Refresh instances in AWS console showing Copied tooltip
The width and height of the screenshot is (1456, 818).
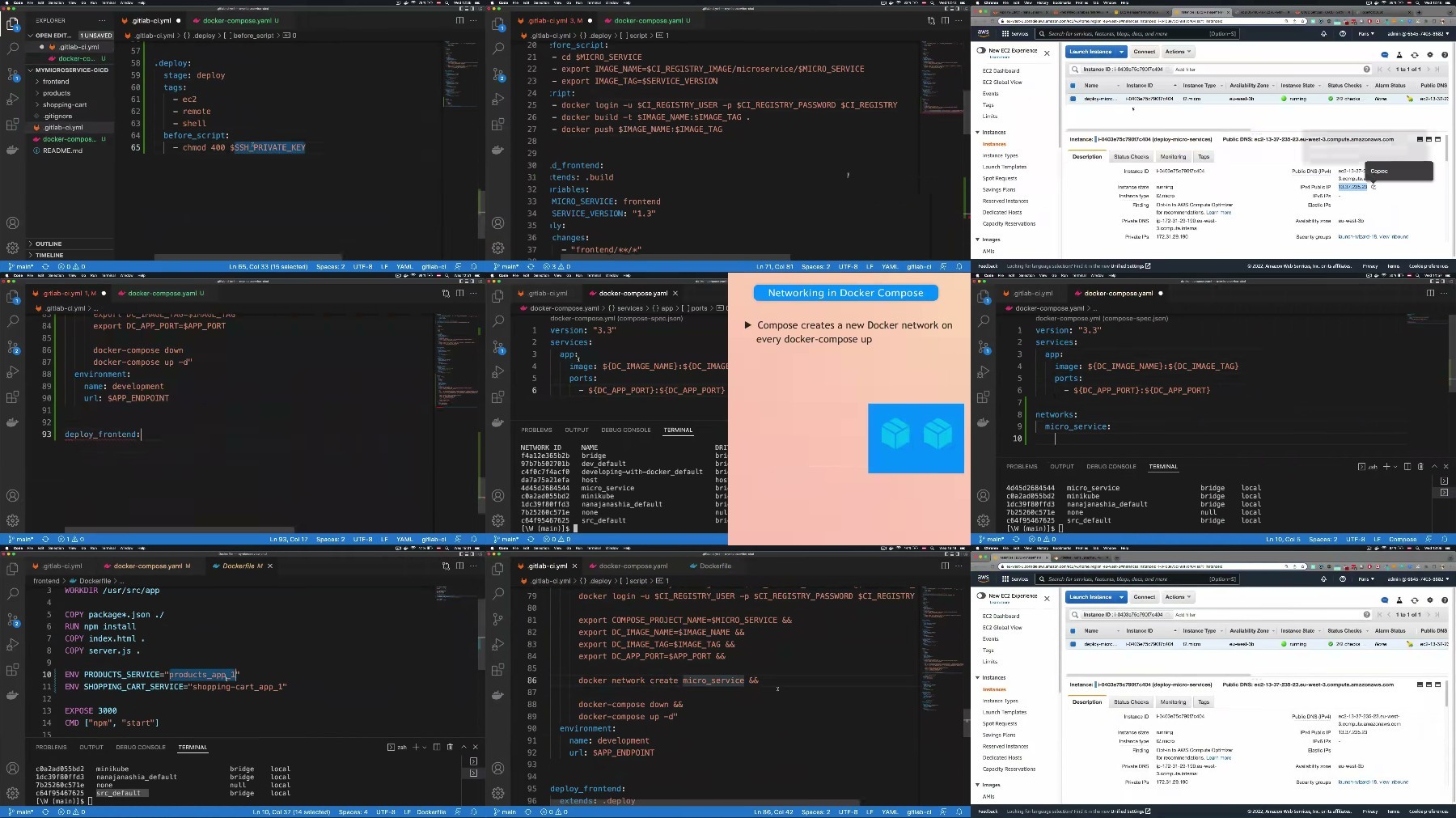click(1414, 55)
